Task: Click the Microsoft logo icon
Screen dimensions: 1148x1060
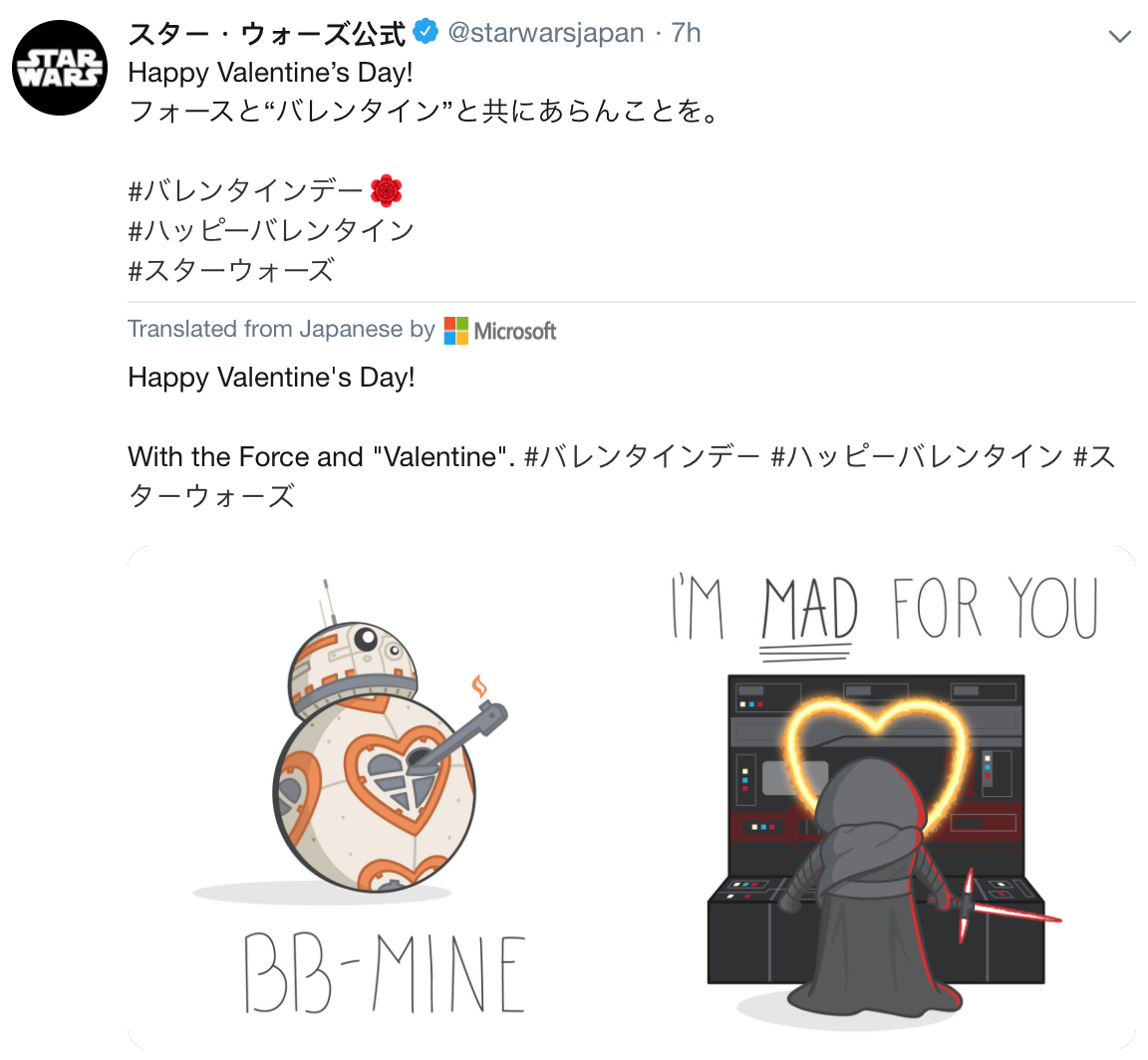Action: tap(456, 330)
